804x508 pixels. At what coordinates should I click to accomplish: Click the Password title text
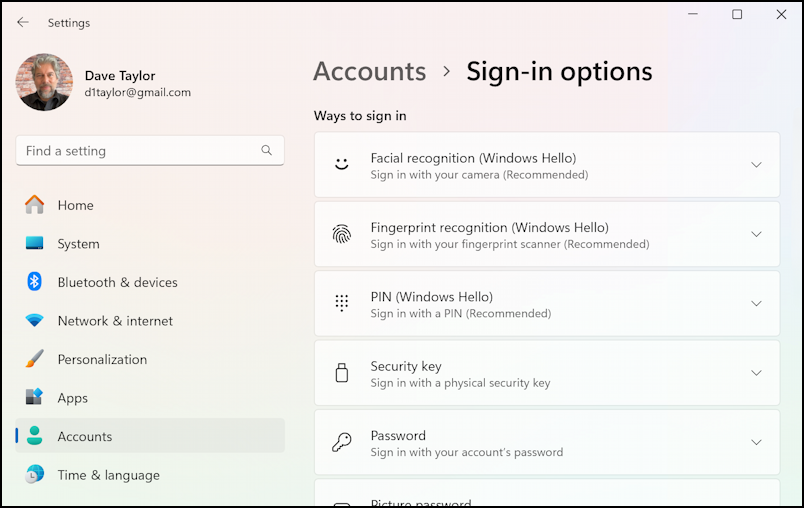click(398, 435)
